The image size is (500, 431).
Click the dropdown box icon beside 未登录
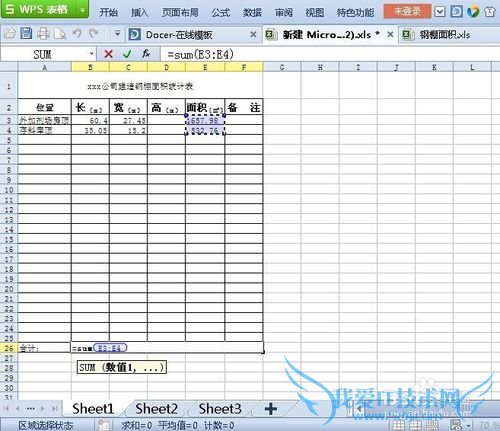(x=440, y=12)
